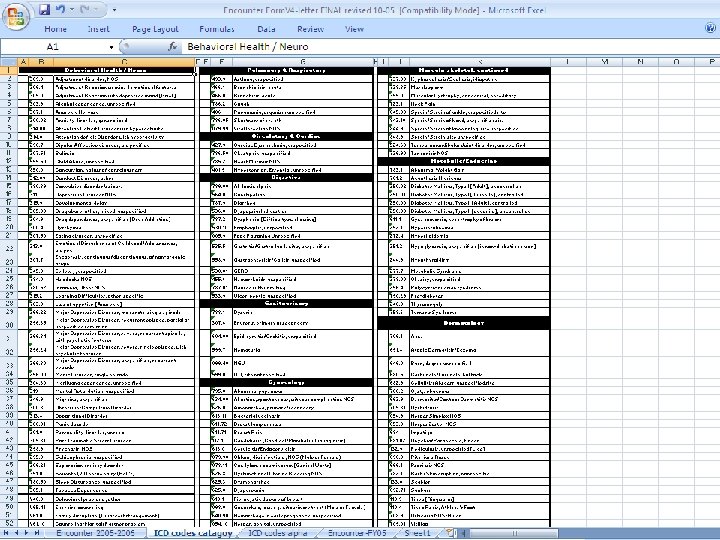Select the Diarrhea cell
This screenshot has width=720, height=540.
click(x=302, y=202)
